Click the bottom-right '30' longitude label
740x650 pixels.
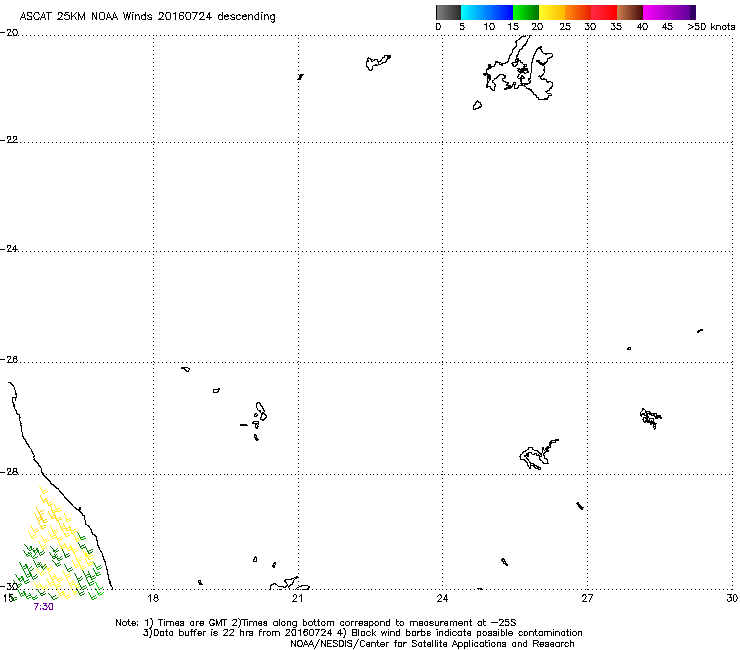[732, 598]
